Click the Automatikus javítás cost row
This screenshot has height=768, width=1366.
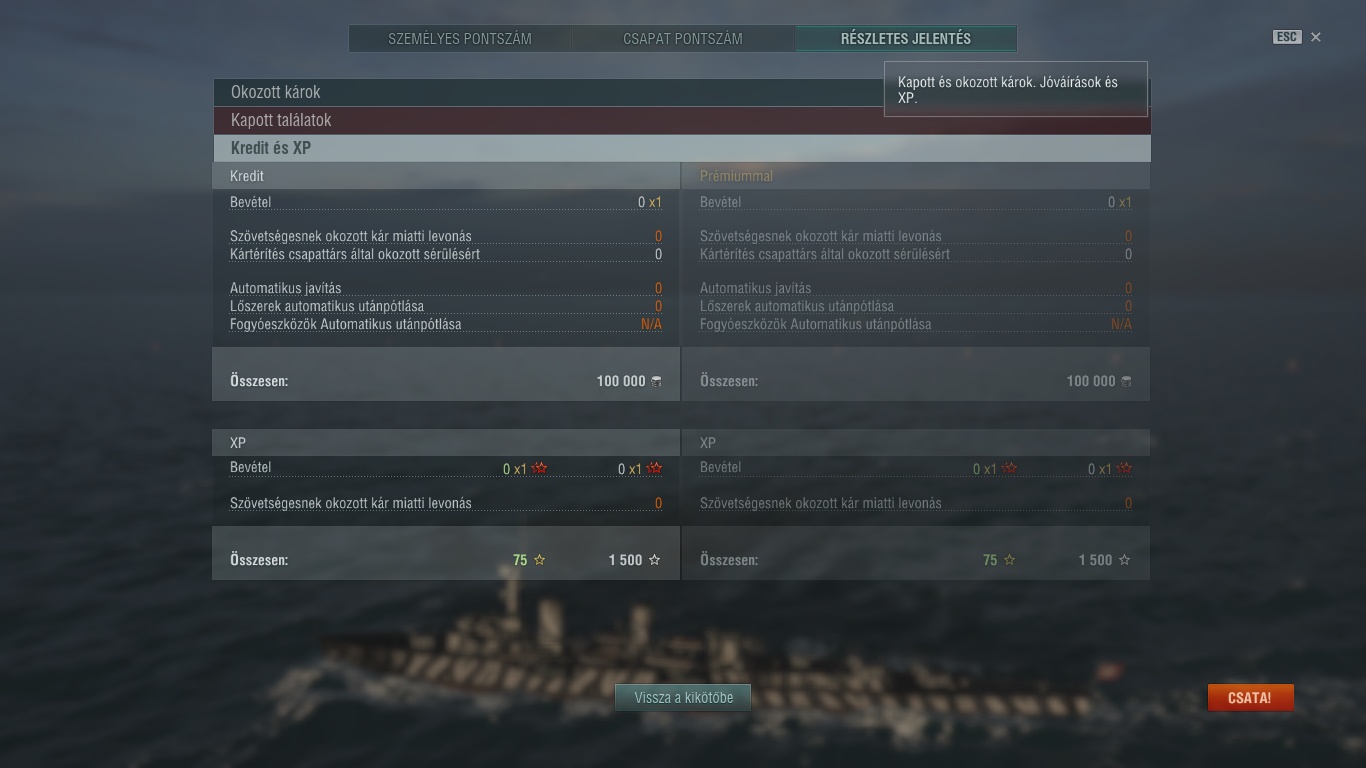[x=446, y=288]
